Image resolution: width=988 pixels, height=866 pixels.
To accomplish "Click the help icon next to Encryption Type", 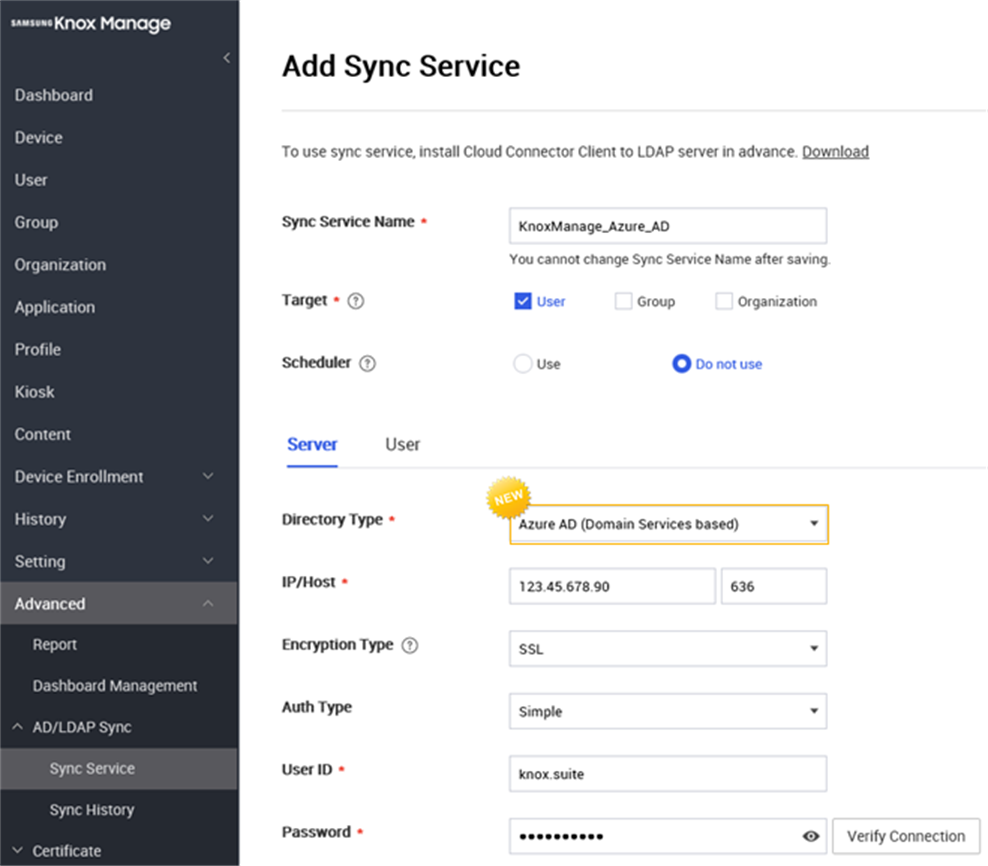I will click(x=410, y=645).
